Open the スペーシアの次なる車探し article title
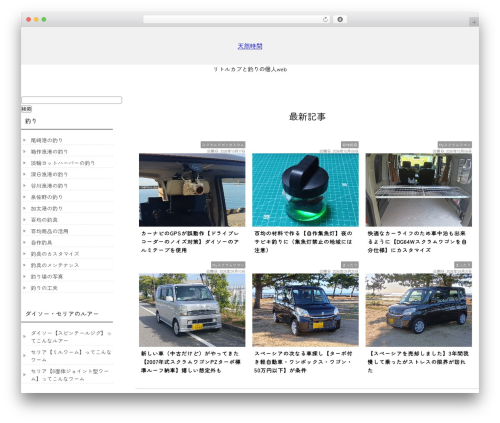The image size is (500, 423). pos(303,362)
